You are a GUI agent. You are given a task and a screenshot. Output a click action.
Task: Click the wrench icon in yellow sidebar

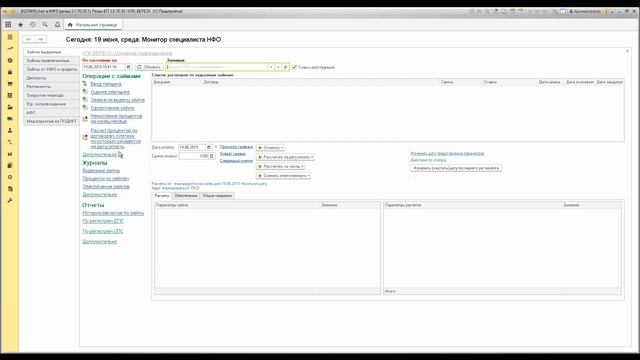pos(10,200)
